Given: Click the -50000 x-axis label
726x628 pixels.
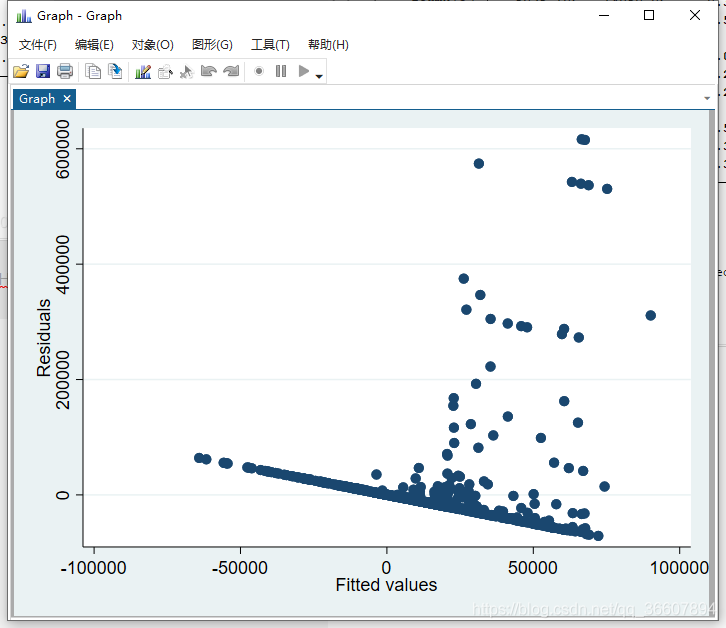Looking at the screenshot, I should point(240,568).
